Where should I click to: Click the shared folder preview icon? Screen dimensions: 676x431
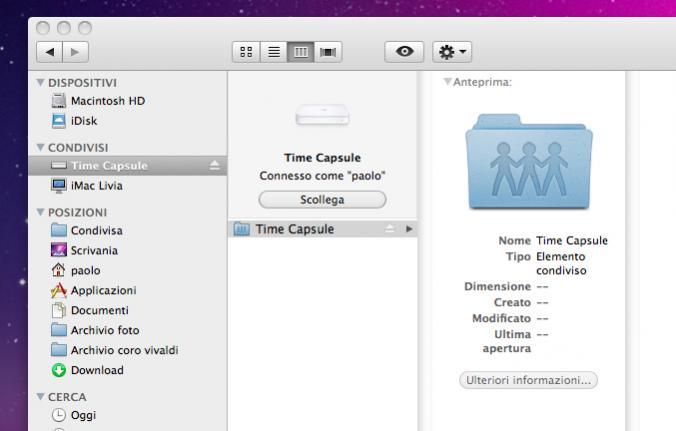pos(529,161)
